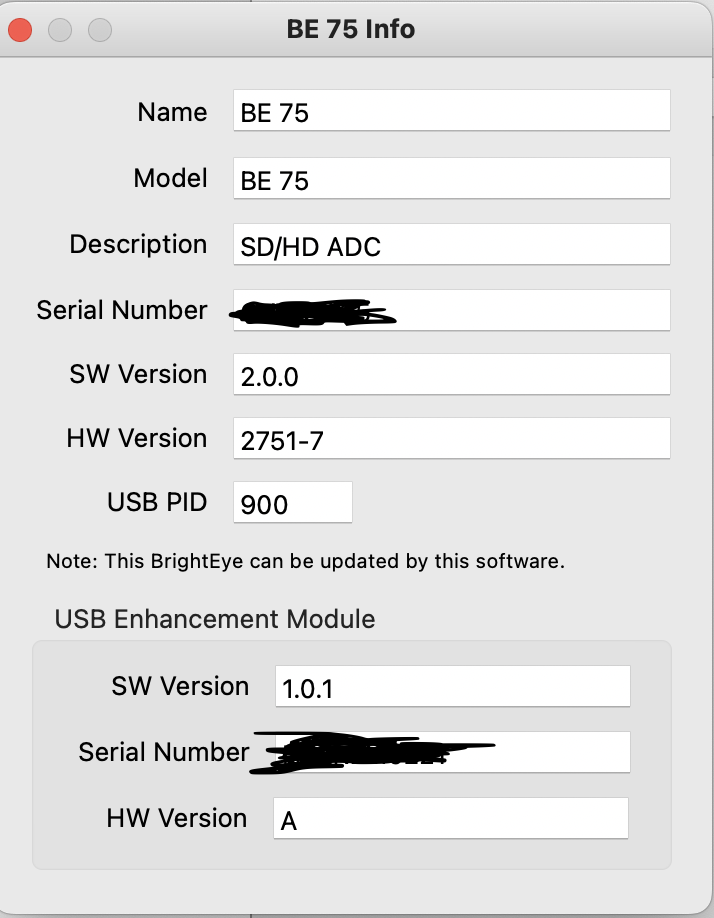Select the HW Version field showing 2751-7
714x918 pixels.
[451, 439]
